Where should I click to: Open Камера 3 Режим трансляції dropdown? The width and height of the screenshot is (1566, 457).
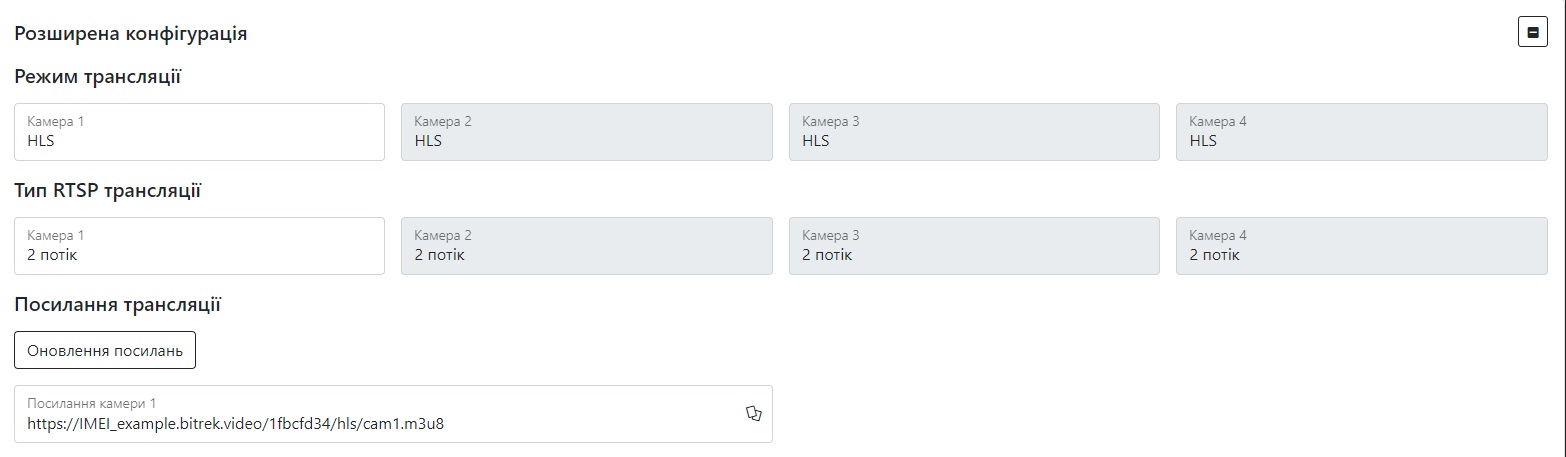974,132
